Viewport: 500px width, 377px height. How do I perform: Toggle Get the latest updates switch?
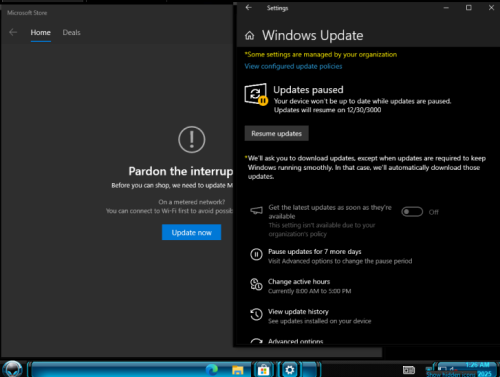[x=412, y=212]
